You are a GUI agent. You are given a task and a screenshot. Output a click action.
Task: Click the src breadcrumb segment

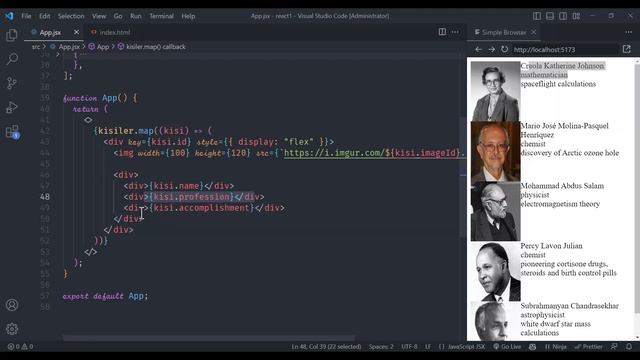[x=36, y=47]
